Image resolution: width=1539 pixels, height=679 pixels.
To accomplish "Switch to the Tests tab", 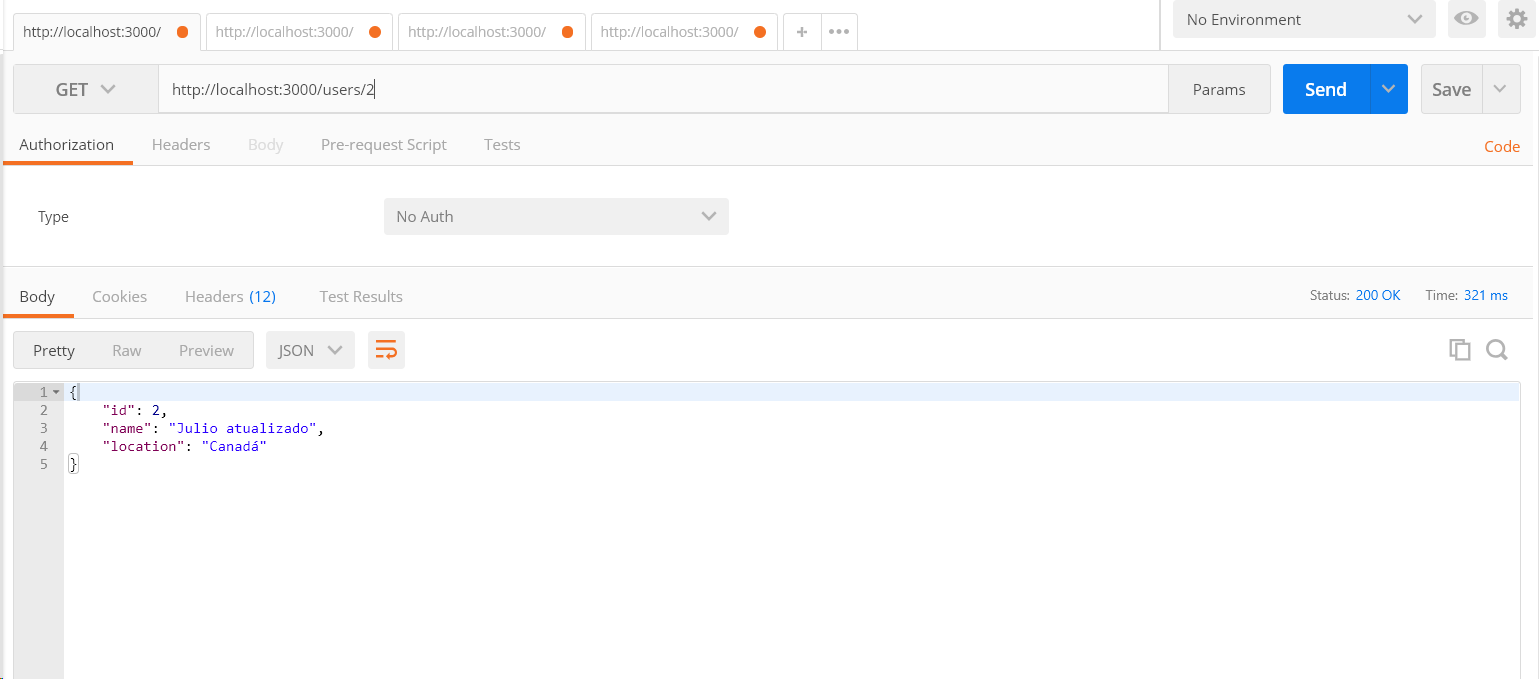I will click(501, 144).
